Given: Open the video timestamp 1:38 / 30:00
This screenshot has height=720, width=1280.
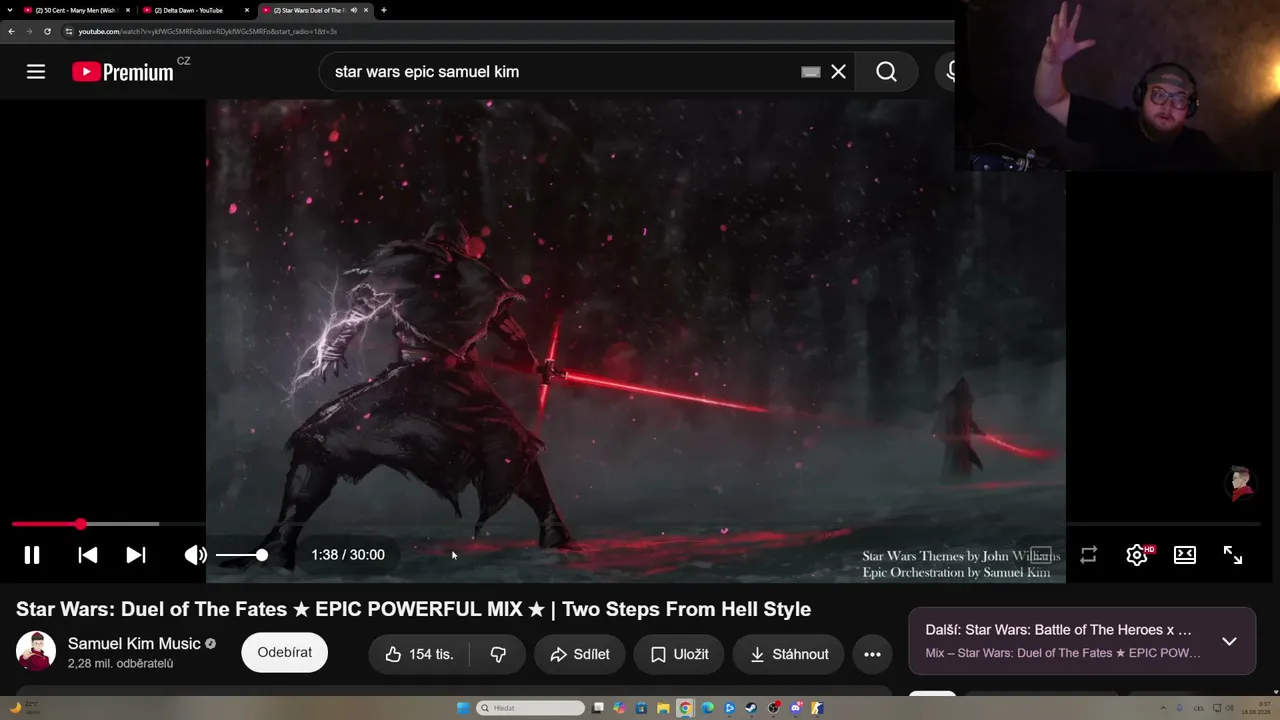Looking at the screenshot, I should coord(348,555).
